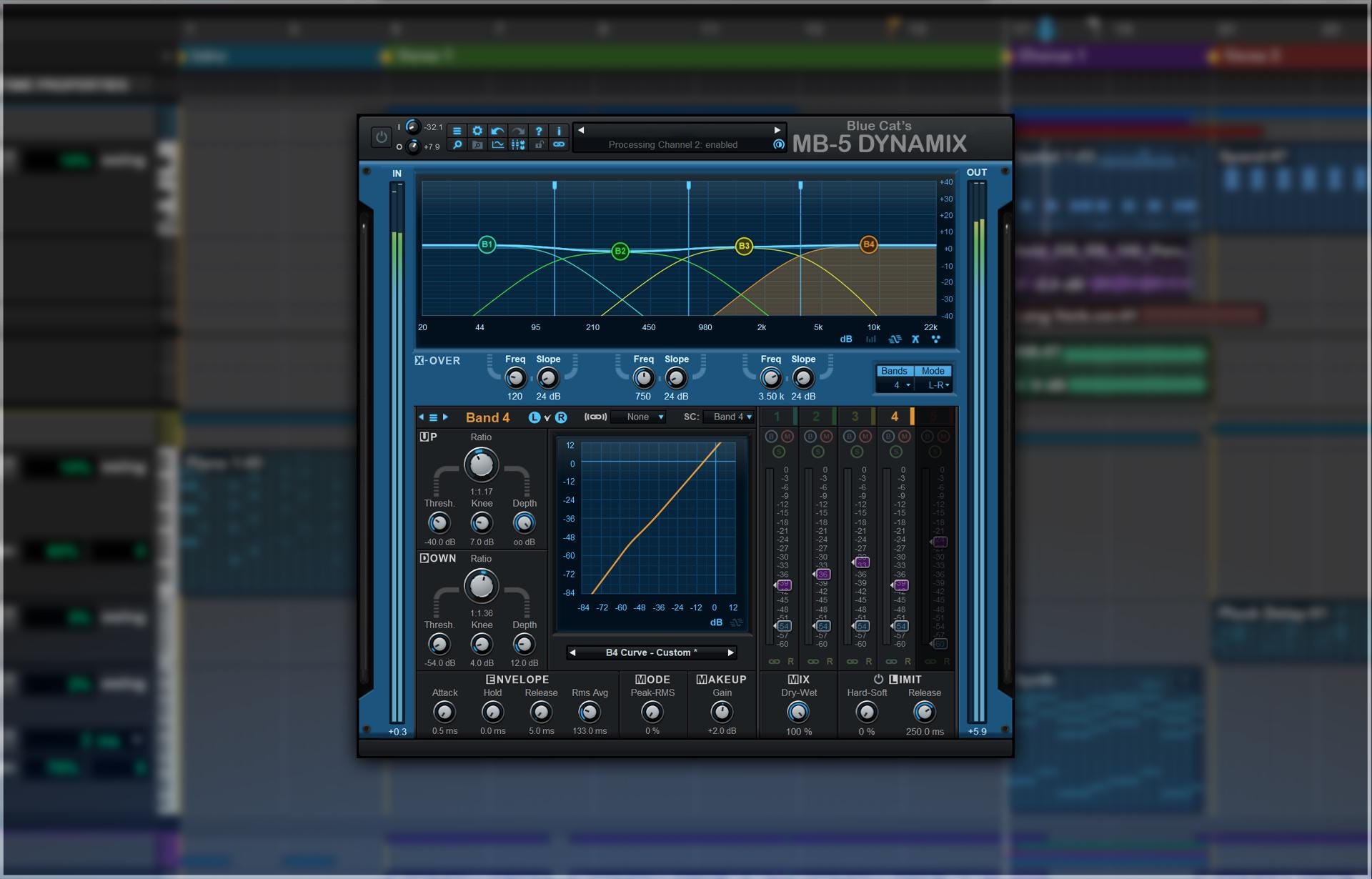Select the R channel button for Band 4
This screenshot has height=879, width=1372.
(x=561, y=417)
